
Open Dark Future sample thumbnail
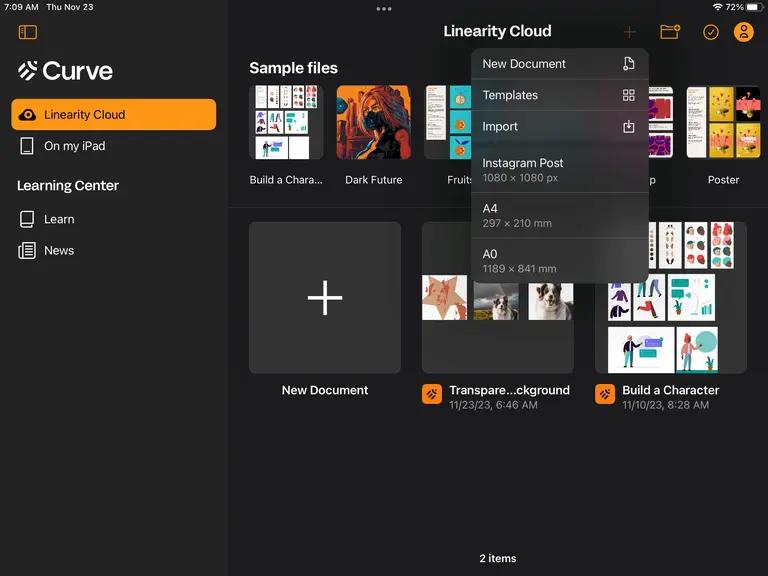click(x=374, y=122)
